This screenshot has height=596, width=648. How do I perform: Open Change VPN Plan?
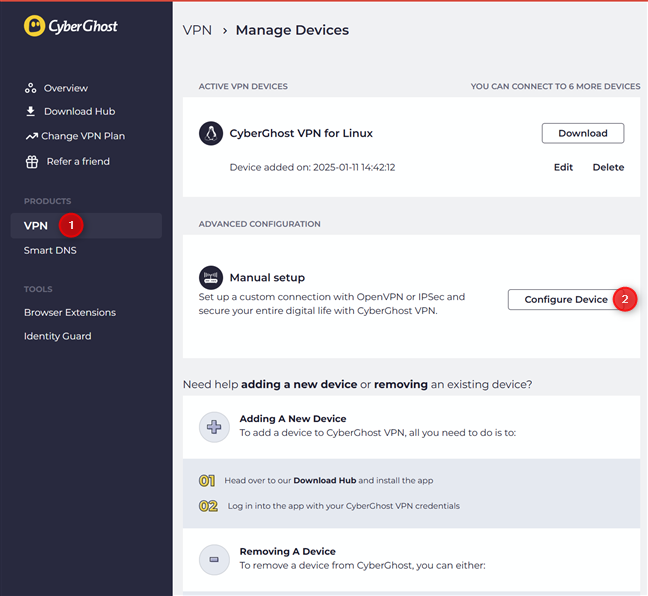click(83, 136)
